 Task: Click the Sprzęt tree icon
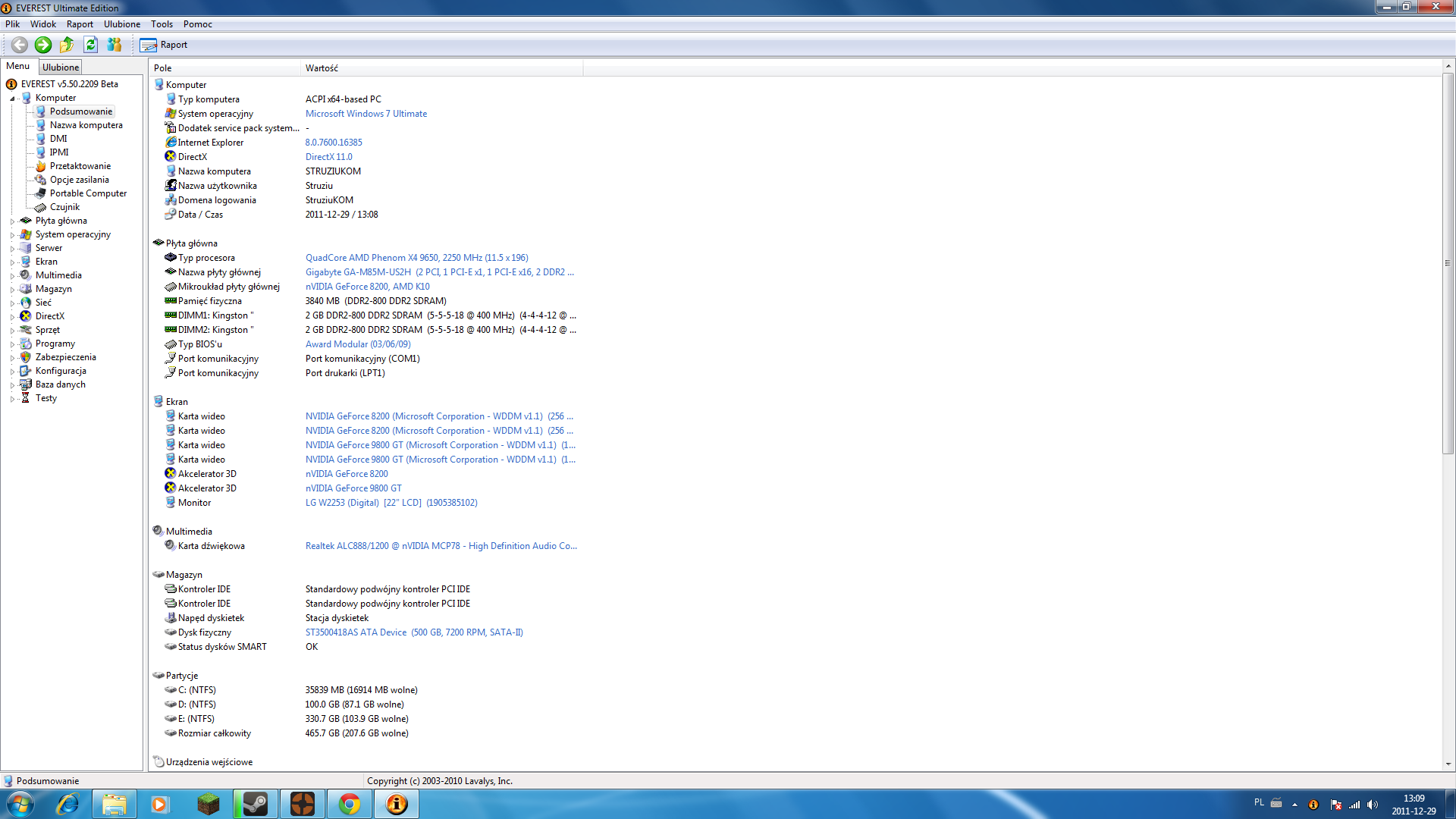click(x=26, y=330)
